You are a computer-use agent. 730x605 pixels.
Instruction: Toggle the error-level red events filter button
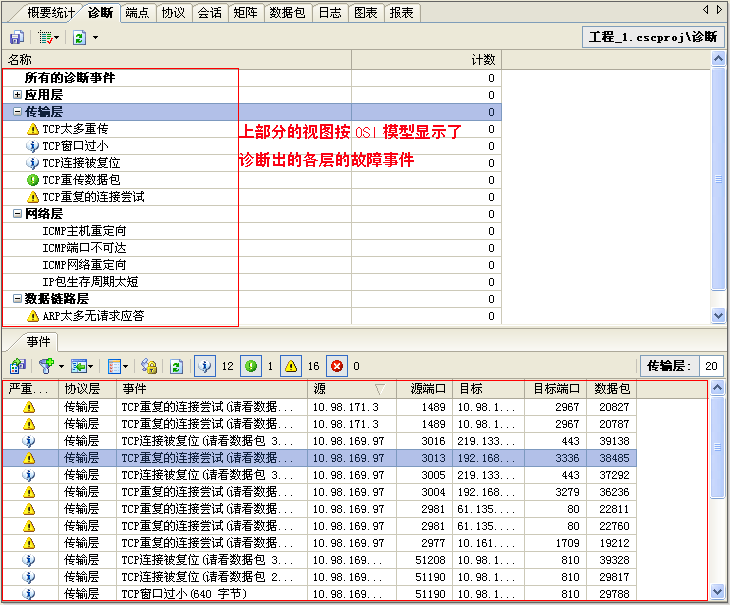337,366
